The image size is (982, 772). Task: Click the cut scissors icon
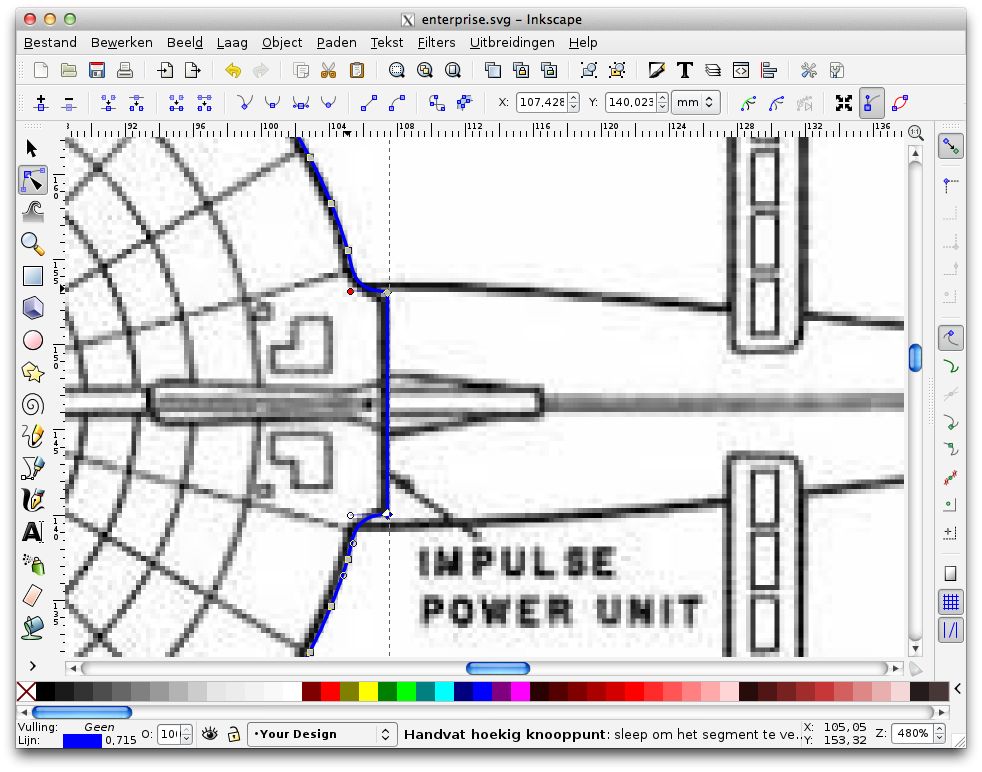pos(328,70)
